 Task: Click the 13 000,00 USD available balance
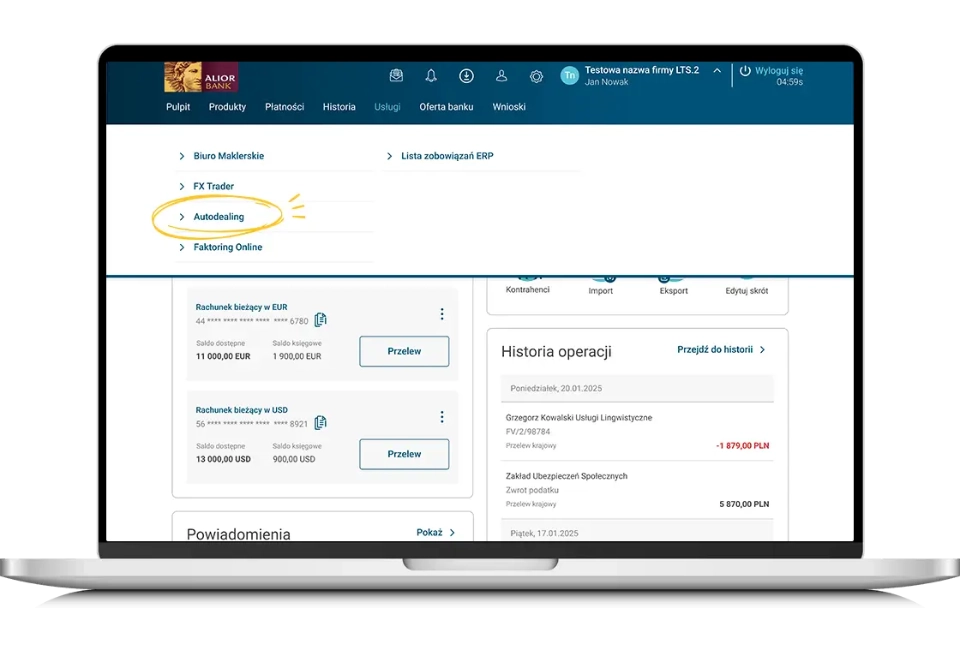pyautogui.click(x=223, y=459)
